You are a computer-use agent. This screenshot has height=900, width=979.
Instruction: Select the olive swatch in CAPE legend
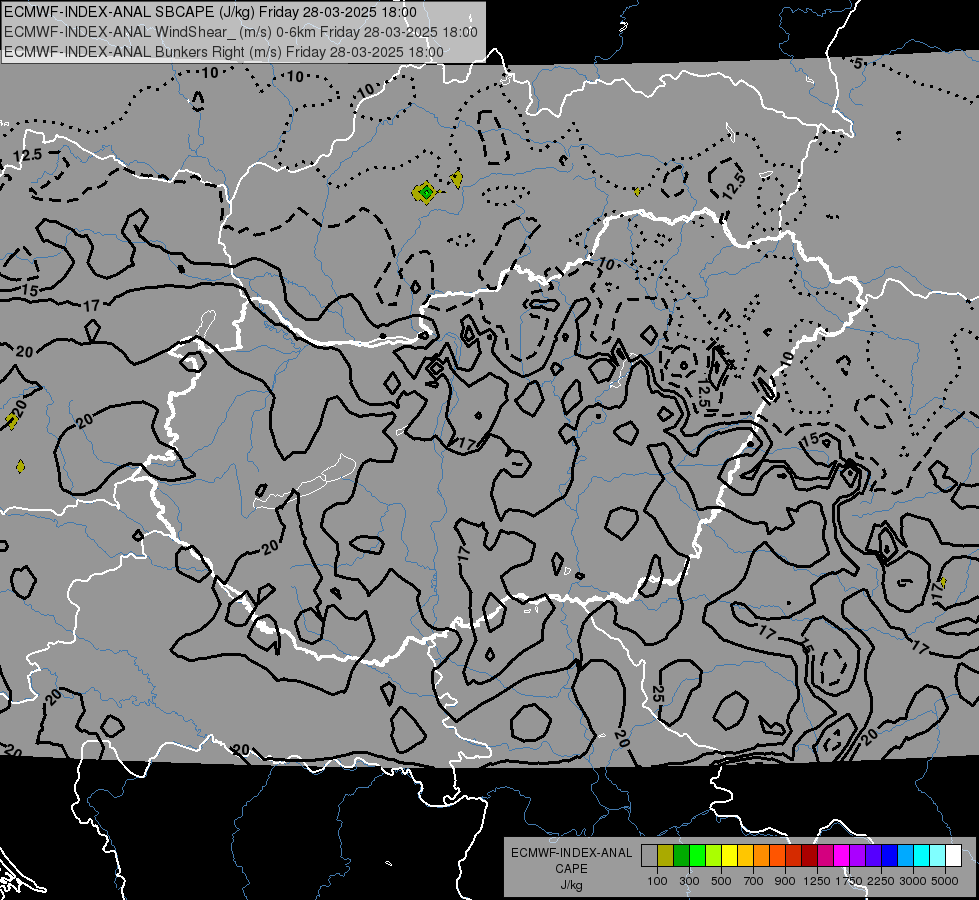666,855
